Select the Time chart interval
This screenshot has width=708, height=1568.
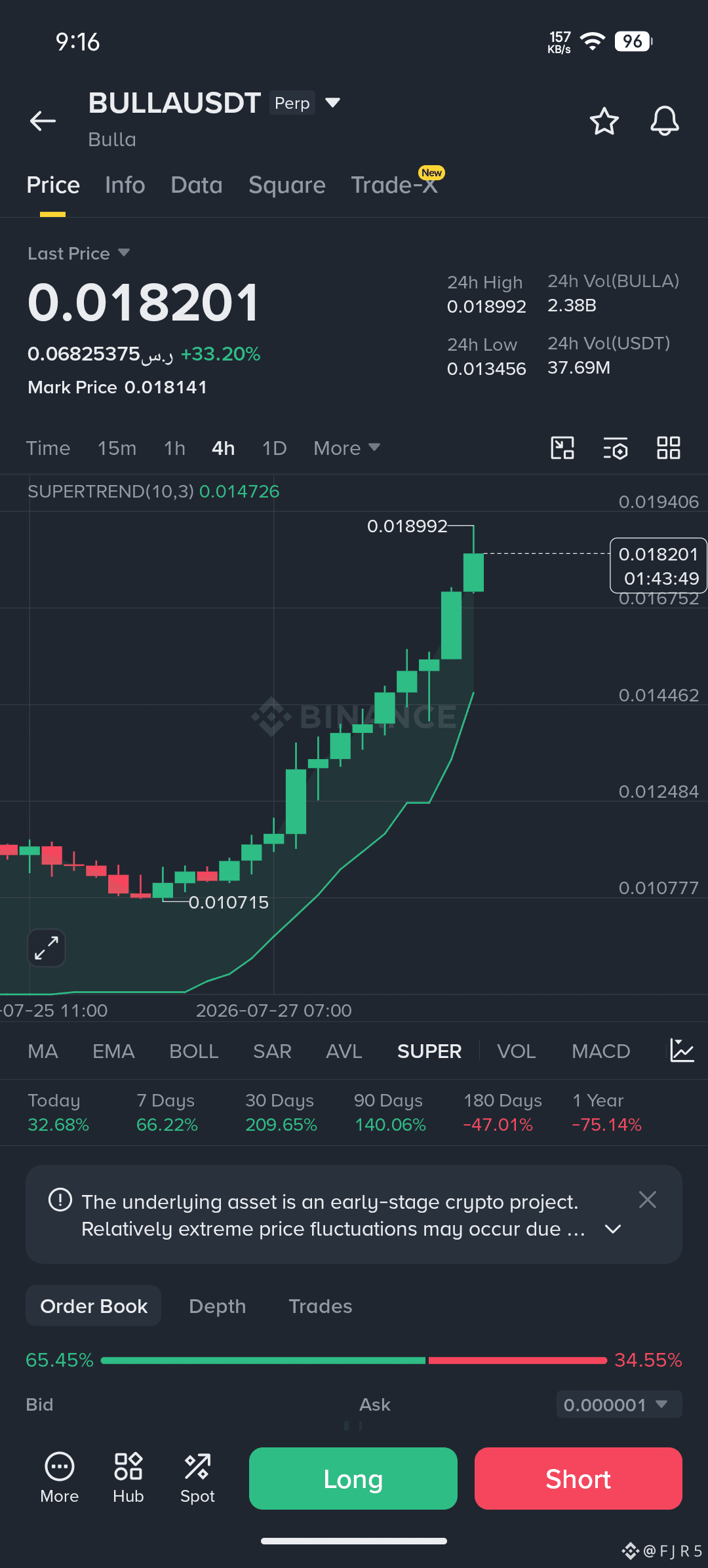coord(48,448)
